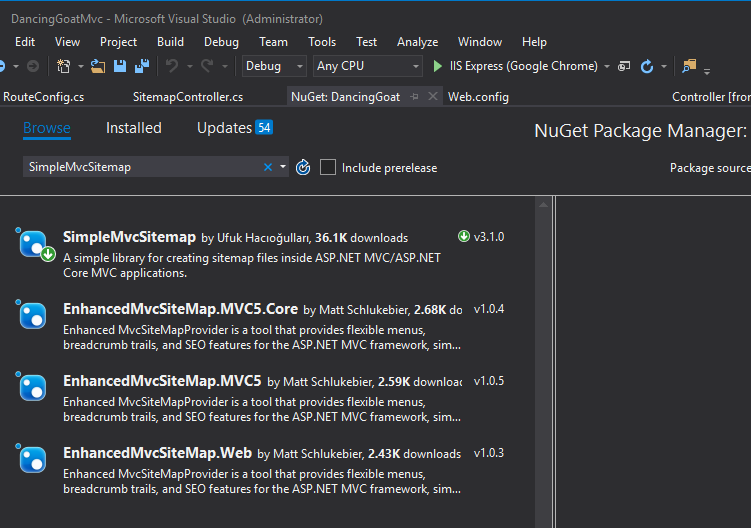
Task: Click the EnhancedMvcSiteMap.Web package icon
Action: [32, 459]
